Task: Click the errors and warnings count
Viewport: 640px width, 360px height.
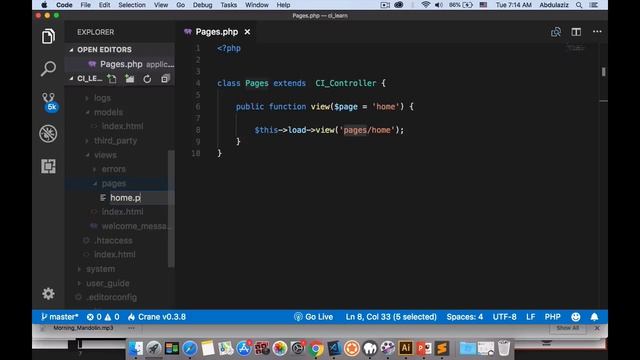Action: (103, 317)
